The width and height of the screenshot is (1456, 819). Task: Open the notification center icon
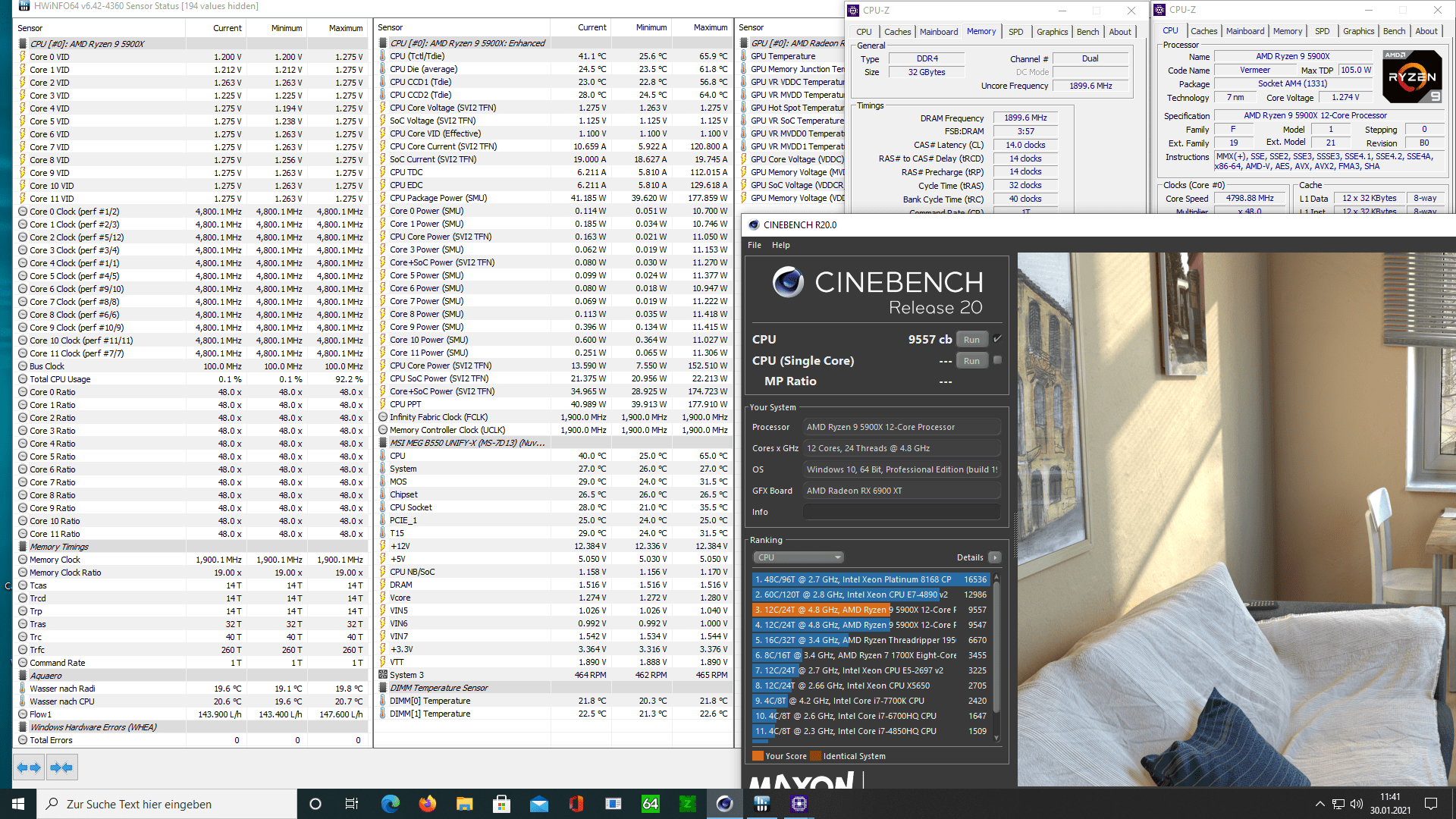click(x=1431, y=804)
